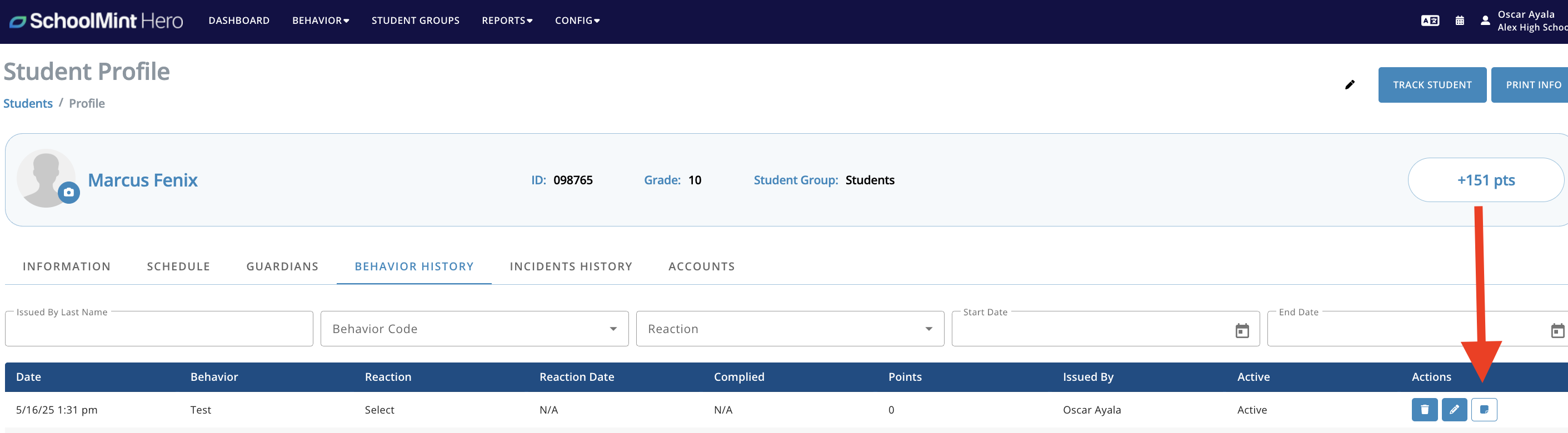Click the Test behavior cell
Screen dimensions: 1568x433
click(x=200, y=410)
